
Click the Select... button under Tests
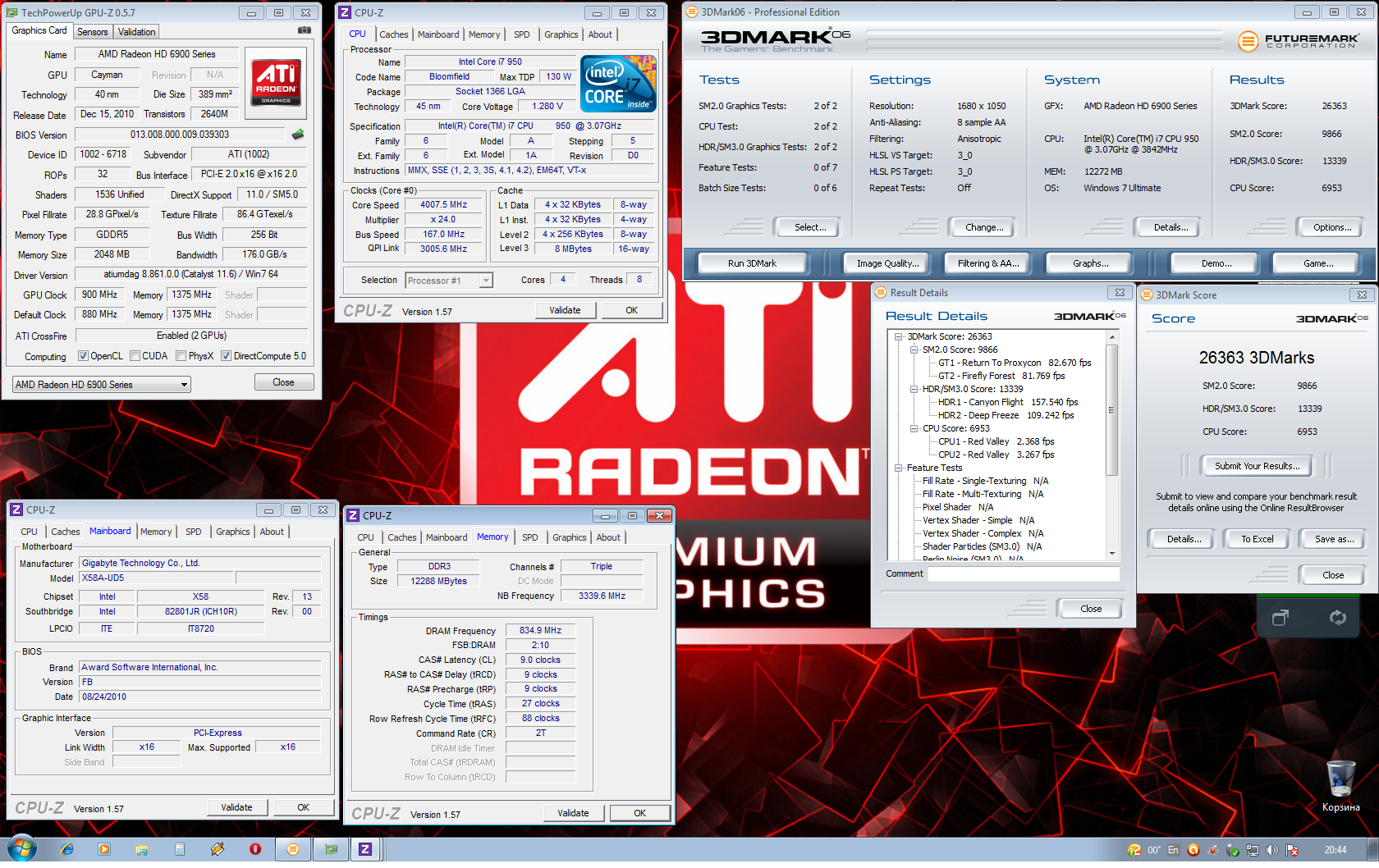810,227
